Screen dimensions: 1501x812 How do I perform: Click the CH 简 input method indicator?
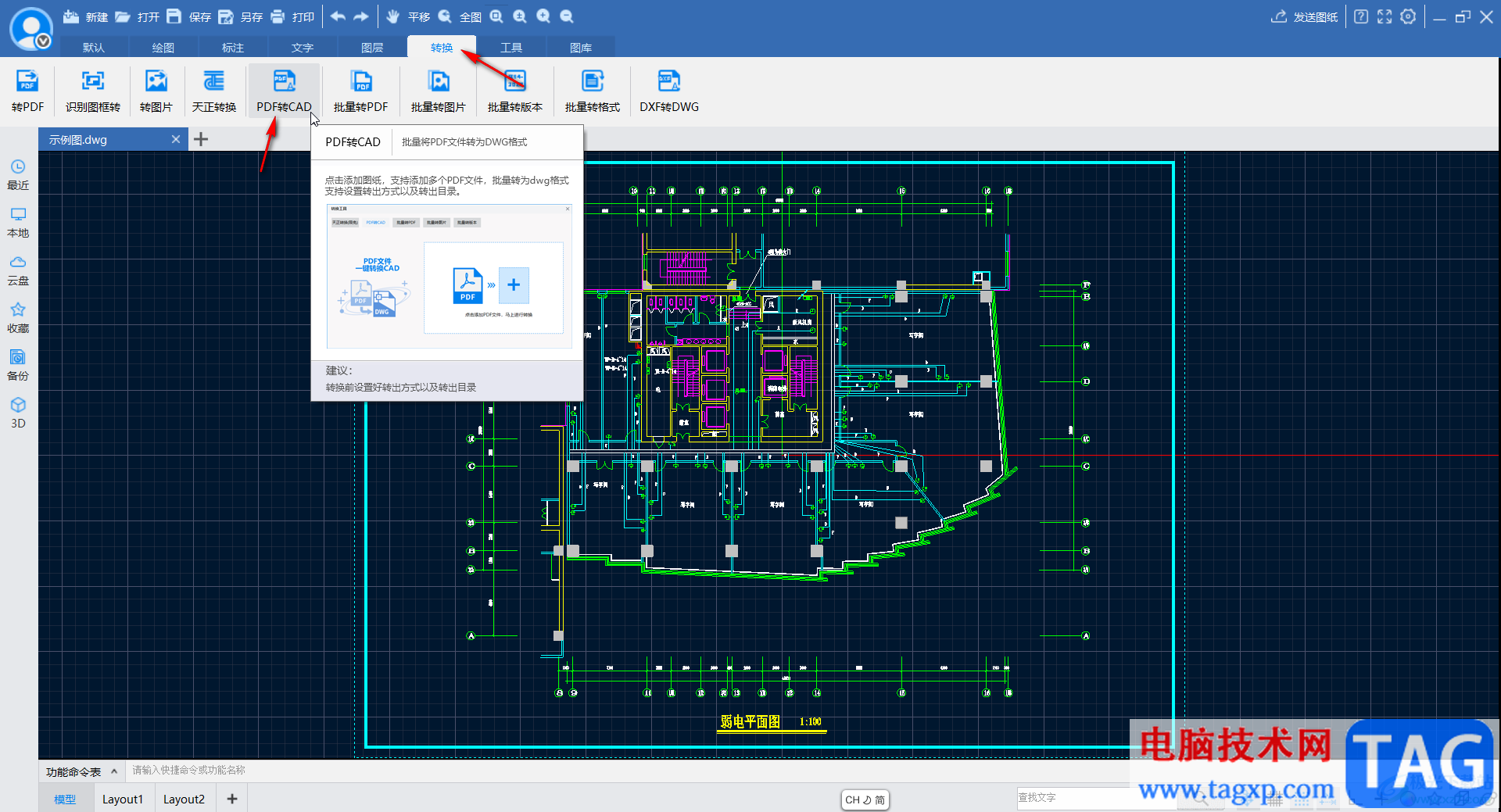(865, 799)
